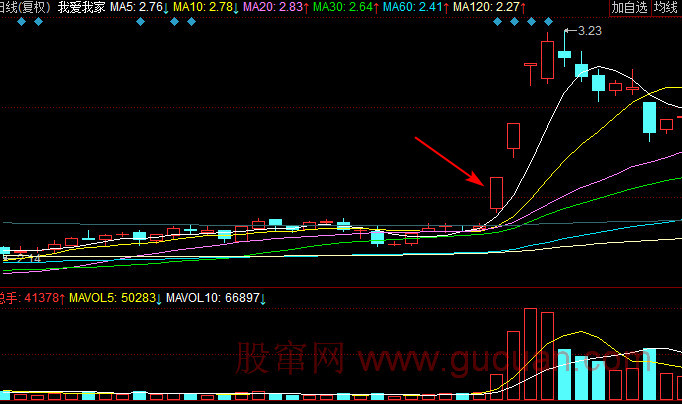Click the MA120 indicator label
The width and height of the screenshot is (682, 404).
(488, 8)
